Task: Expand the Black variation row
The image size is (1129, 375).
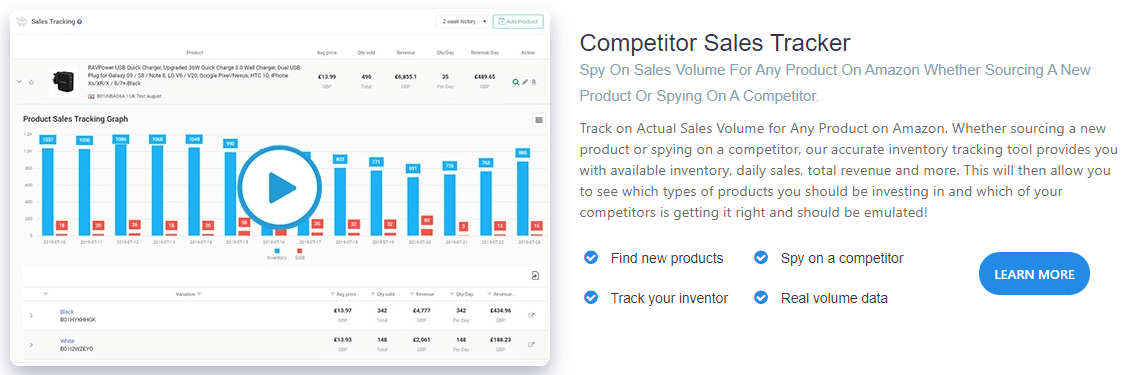Action: point(31,315)
